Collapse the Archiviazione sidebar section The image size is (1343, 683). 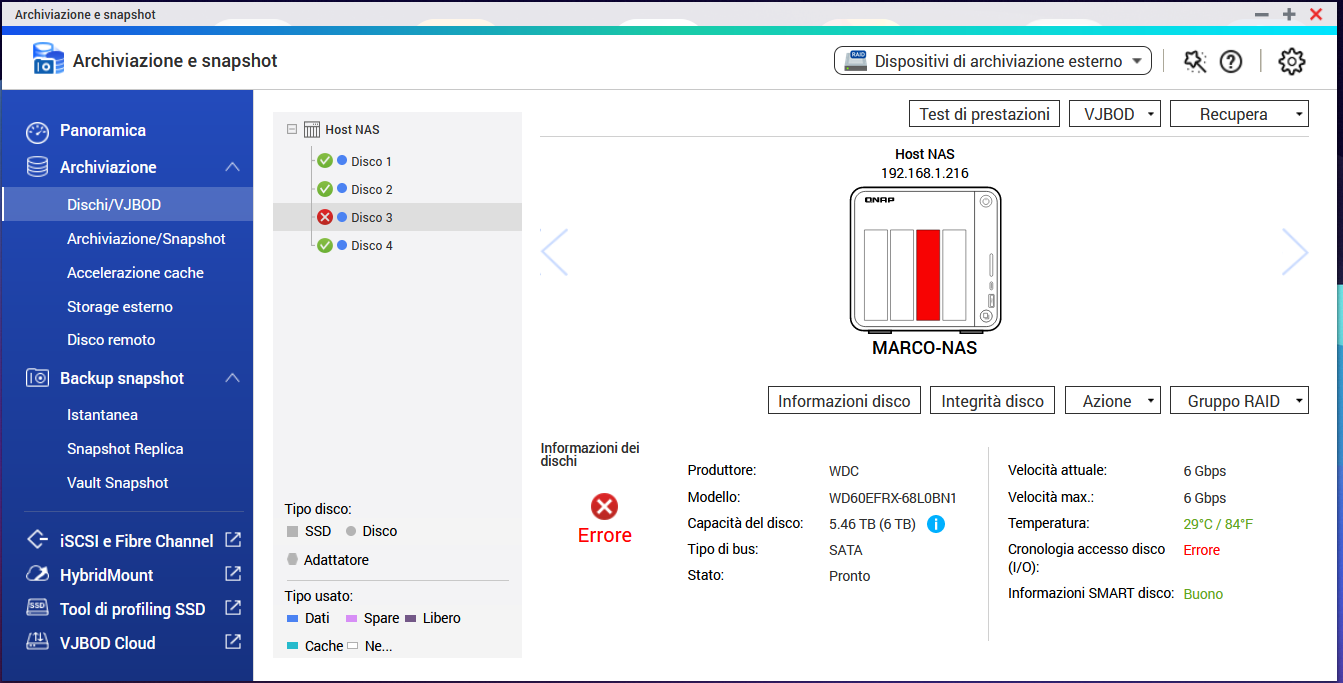click(232, 167)
